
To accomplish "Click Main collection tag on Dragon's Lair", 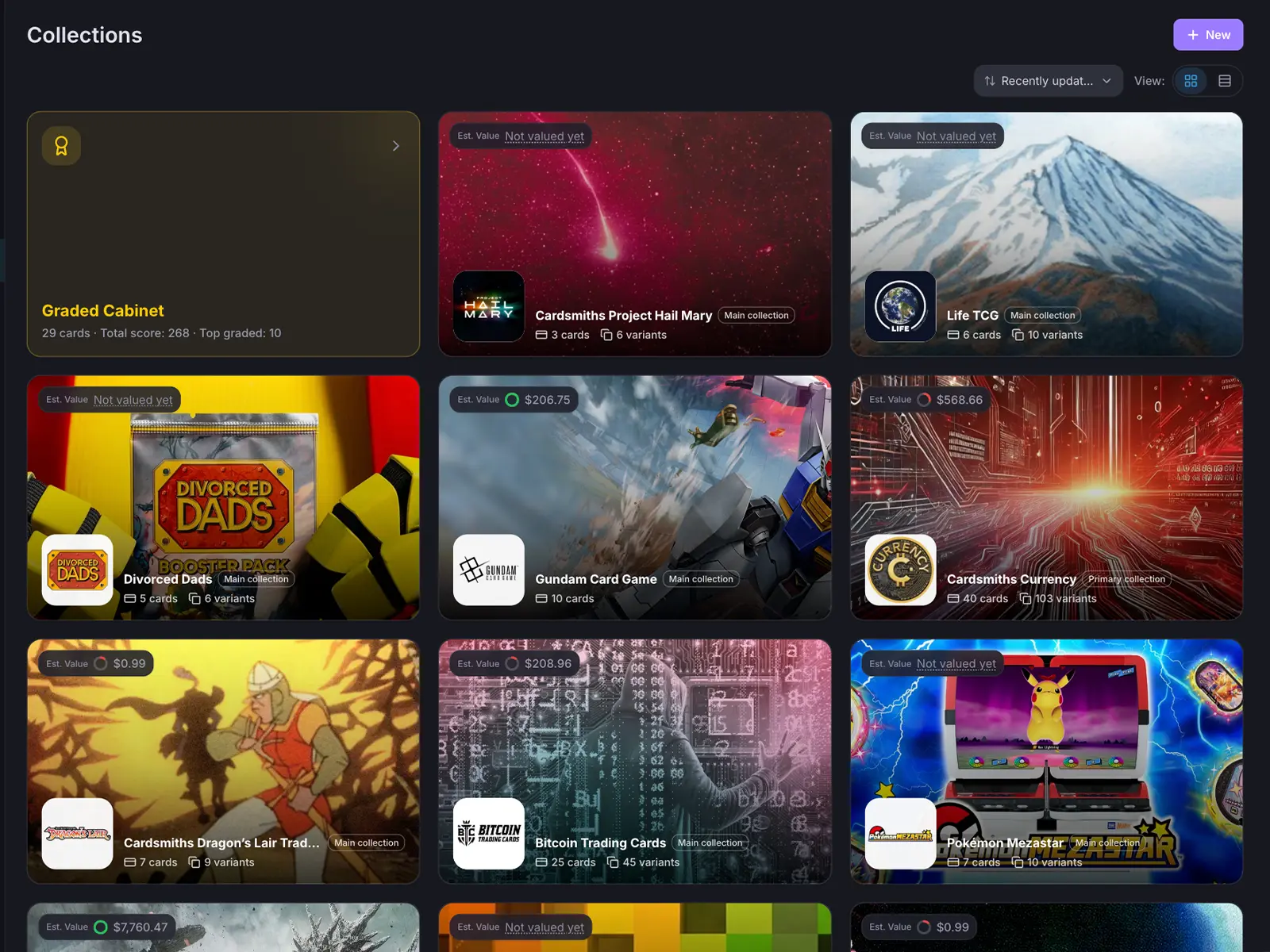I will [x=367, y=843].
